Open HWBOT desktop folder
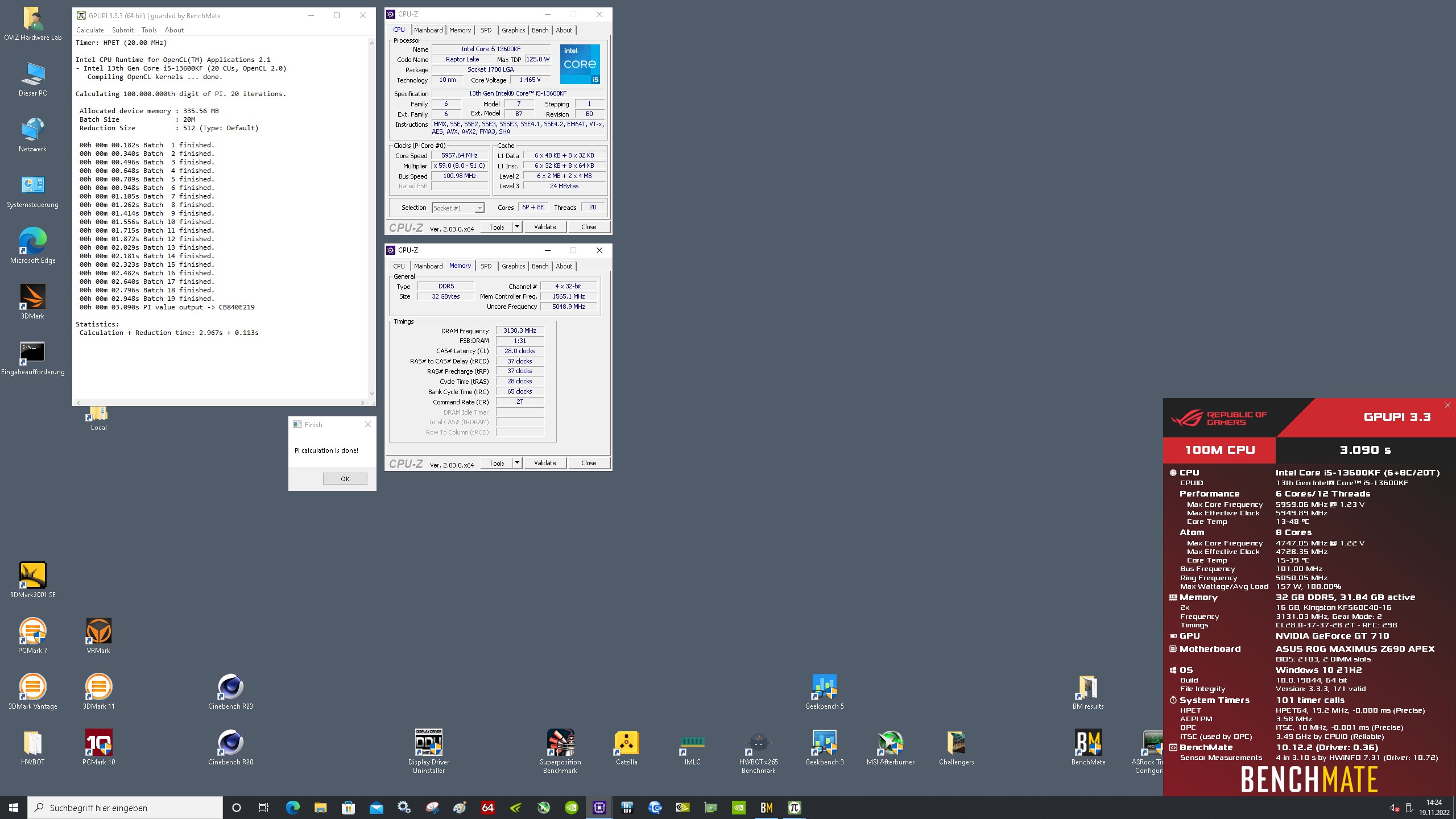This screenshot has height=819, width=1456. pyautogui.click(x=32, y=748)
